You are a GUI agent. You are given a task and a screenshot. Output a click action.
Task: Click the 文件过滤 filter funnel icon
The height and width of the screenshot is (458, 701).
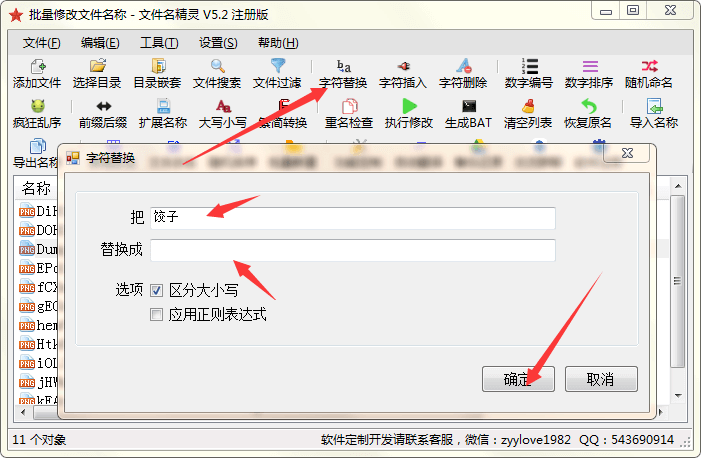coord(278,66)
